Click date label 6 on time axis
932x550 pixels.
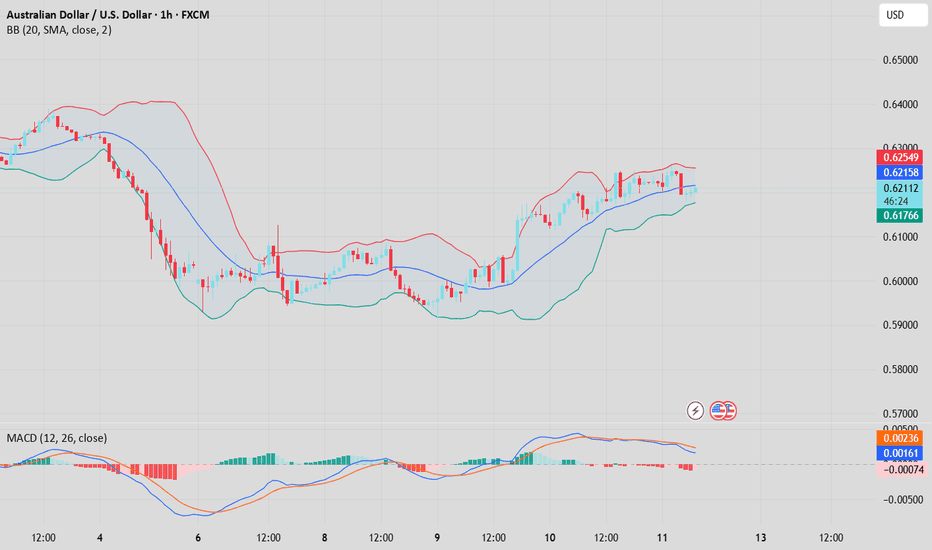[198, 538]
